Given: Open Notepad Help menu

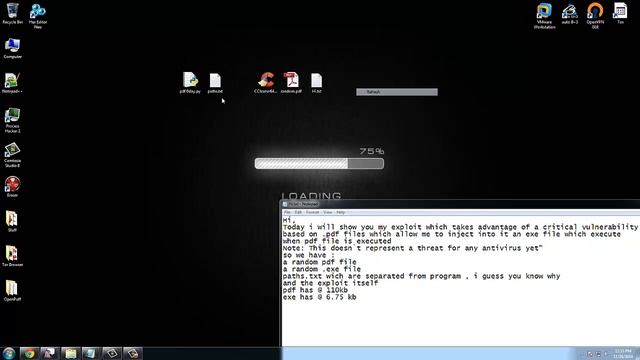Looking at the screenshot, I should click(x=341, y=212).
